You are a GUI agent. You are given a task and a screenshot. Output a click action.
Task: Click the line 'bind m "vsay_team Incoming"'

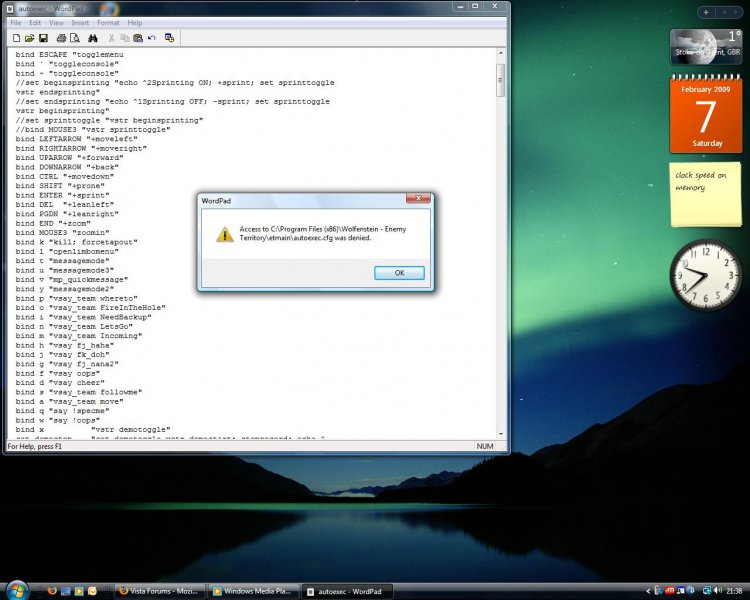[79, 336]
